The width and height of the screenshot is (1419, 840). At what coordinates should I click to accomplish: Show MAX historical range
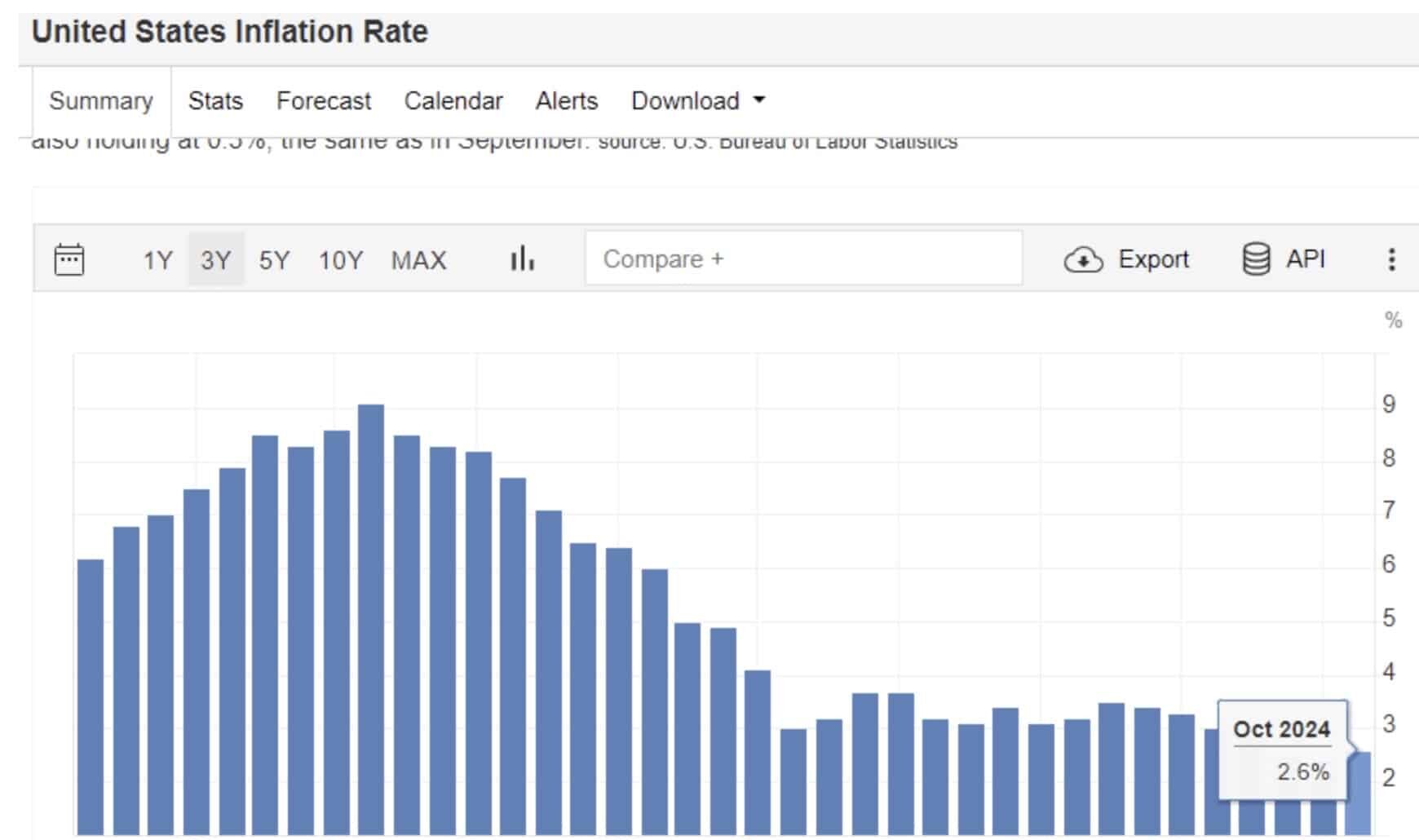click(418, 260)
